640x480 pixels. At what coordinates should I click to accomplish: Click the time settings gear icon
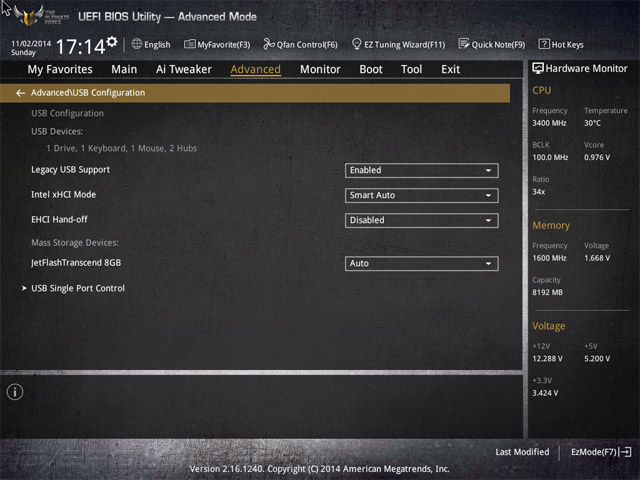tap(112, 41)
